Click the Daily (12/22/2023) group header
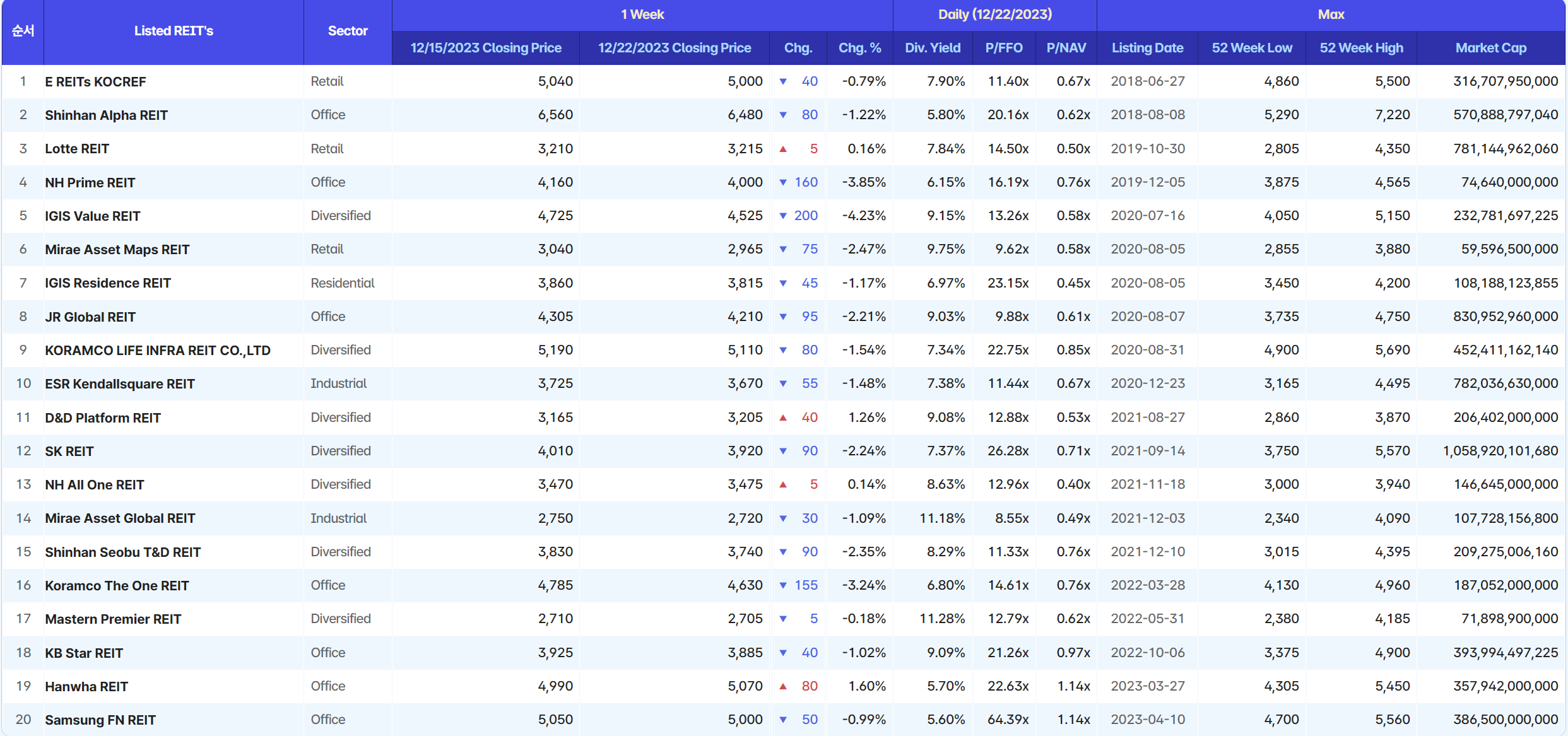Screen dimensions: 1568x736 [x=995, y=15]
